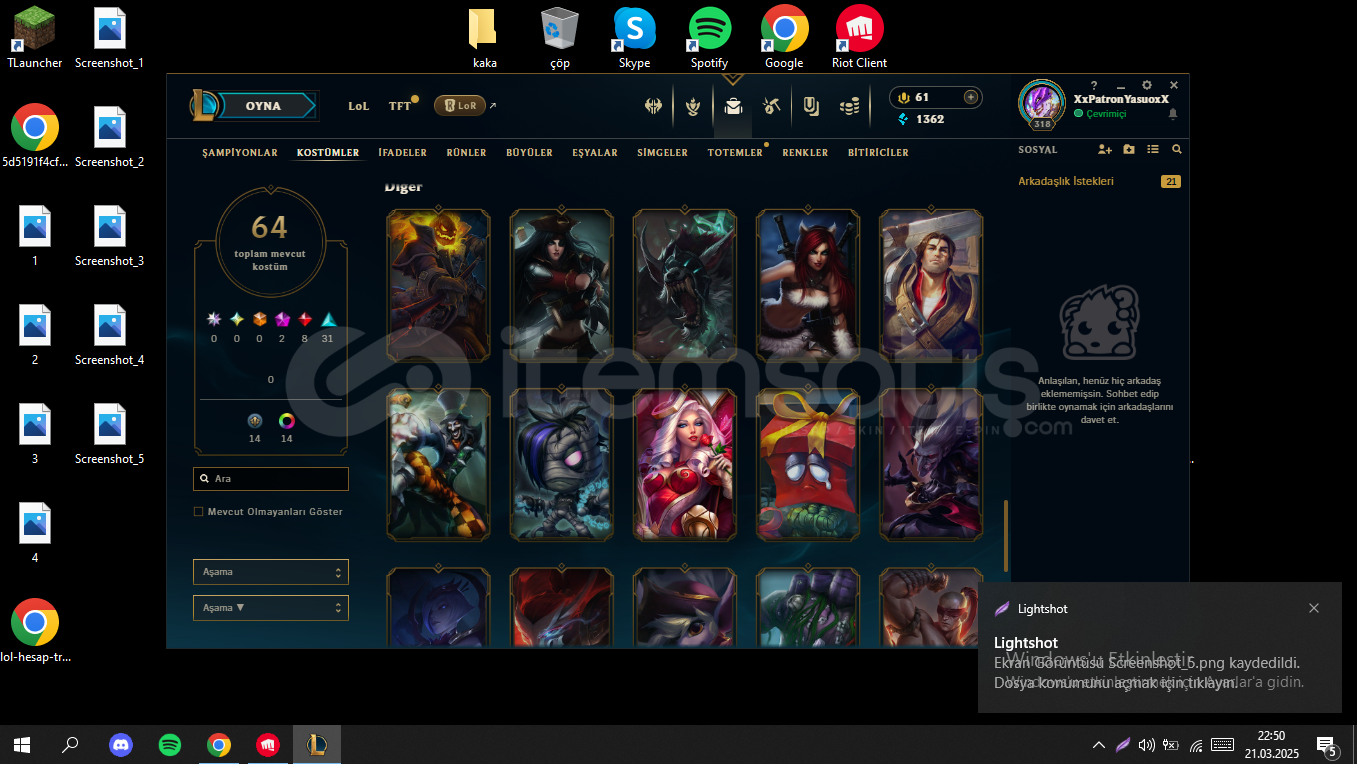Switch to the RENKLER tab

[805, 153]
